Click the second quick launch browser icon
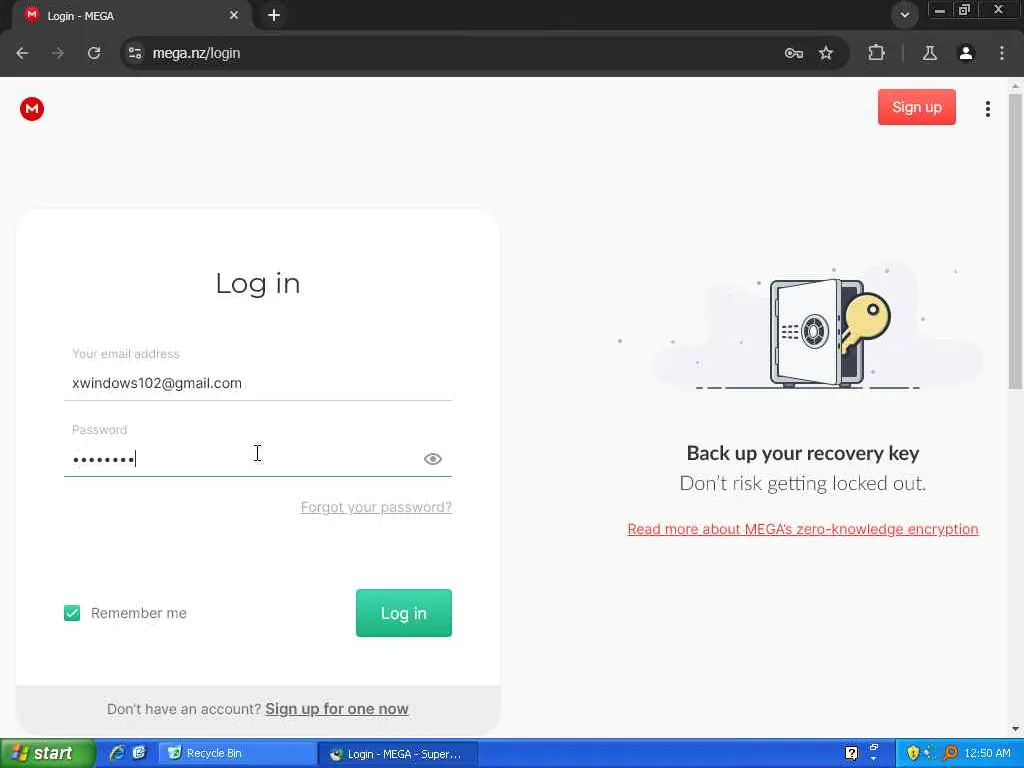This screenshot has width=1024, height=768. pos(139,754)
